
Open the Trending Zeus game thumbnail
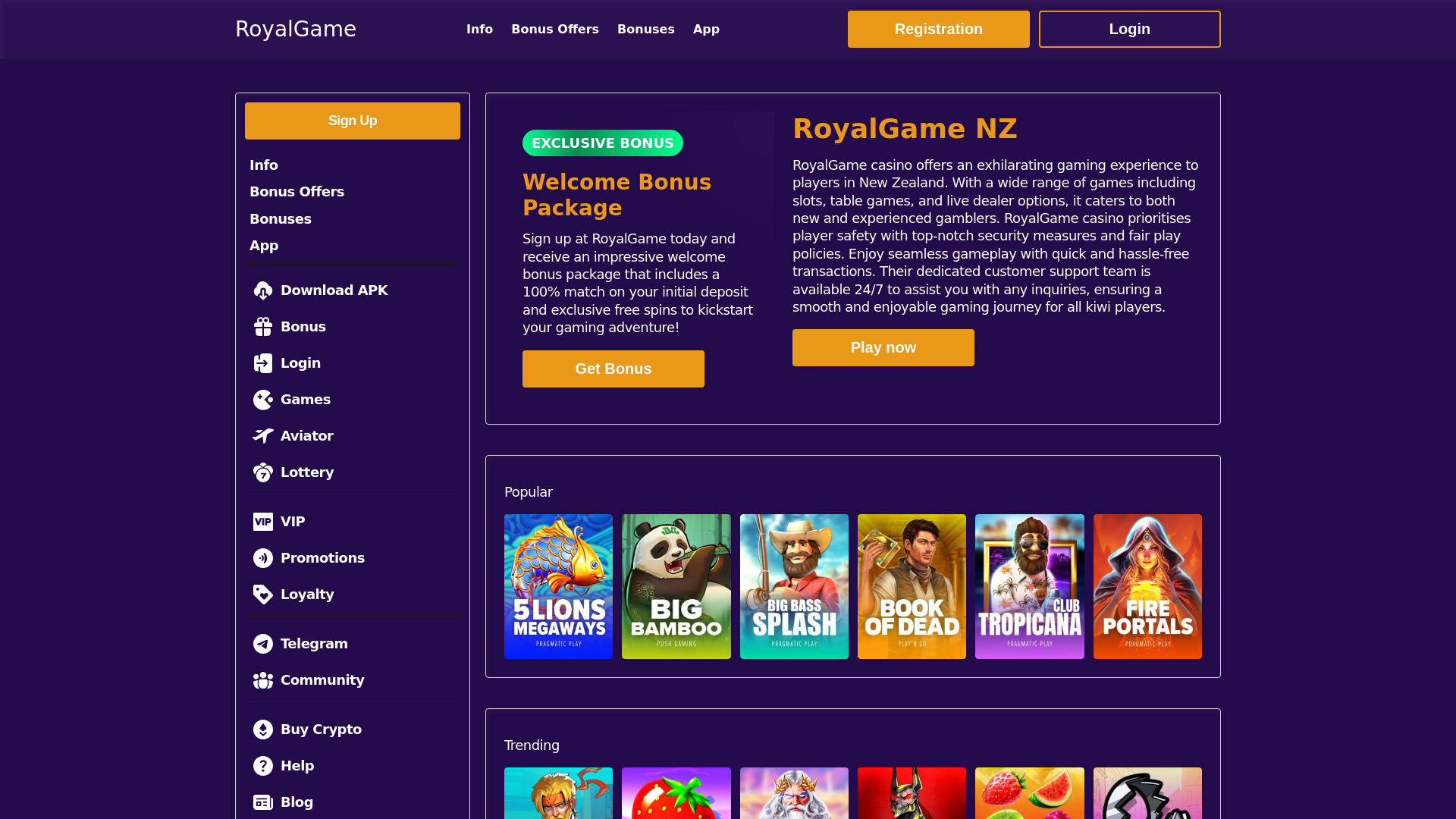[x=794, y=793]
